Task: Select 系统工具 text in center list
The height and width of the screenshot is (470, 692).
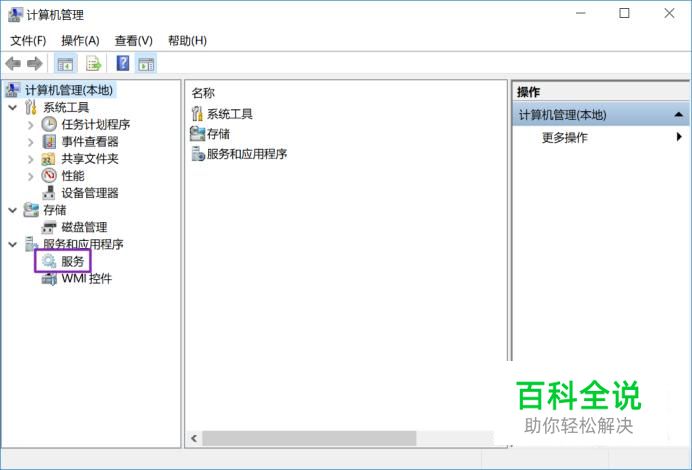Action: click(x=229, y=114)
